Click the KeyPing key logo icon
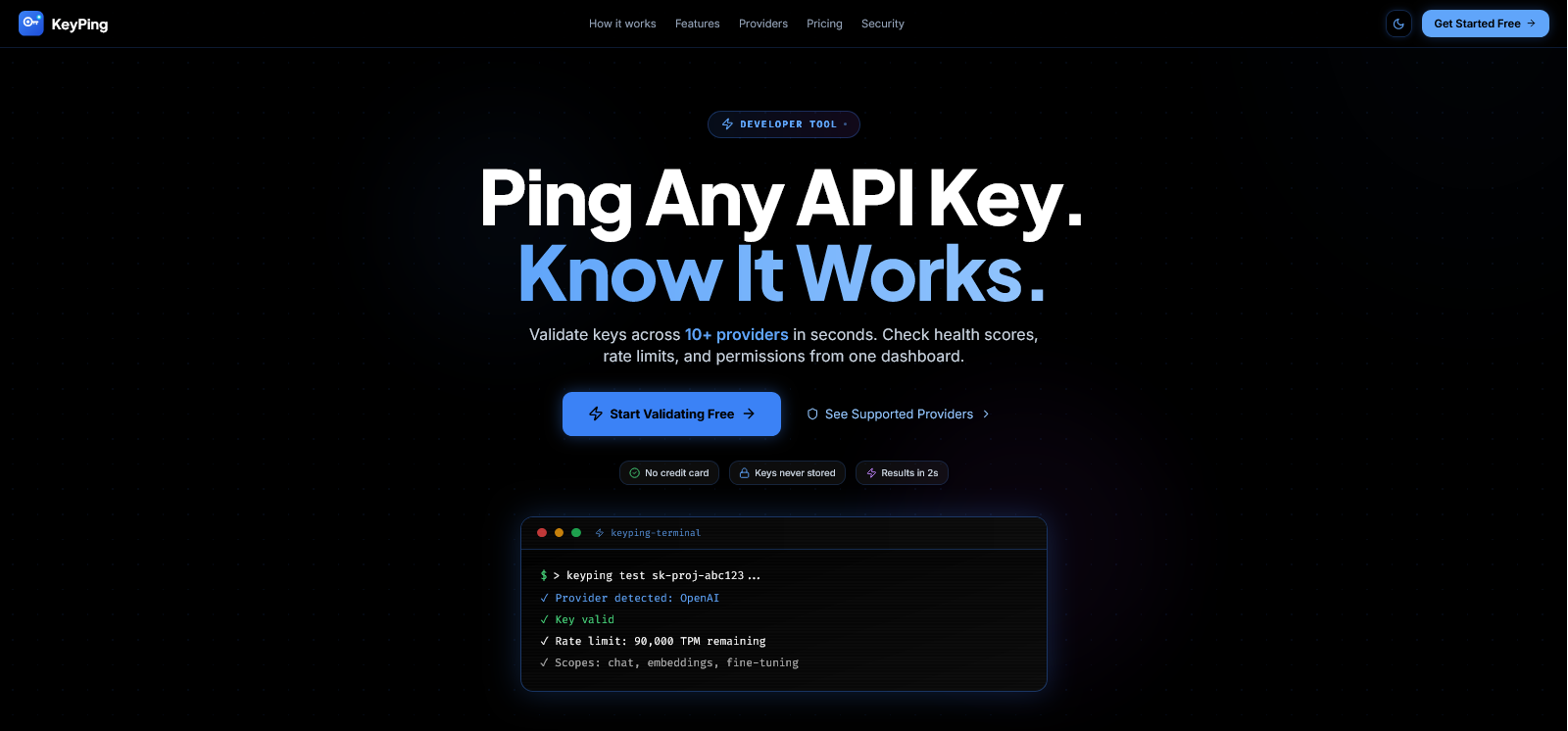The width and height of the screenshot is (1568, 731). coord(31,24)
